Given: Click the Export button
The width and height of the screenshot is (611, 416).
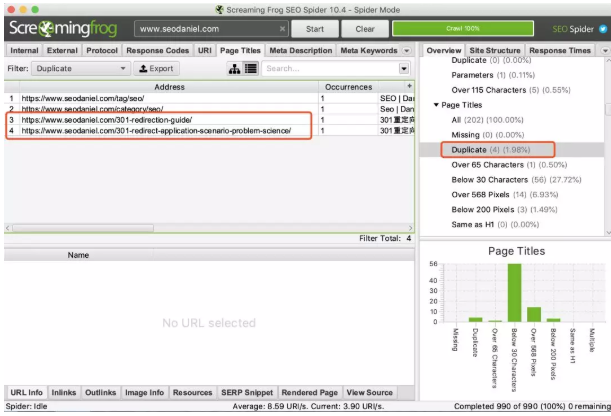Looking at the screenshot, I should [x=157, y=69].
